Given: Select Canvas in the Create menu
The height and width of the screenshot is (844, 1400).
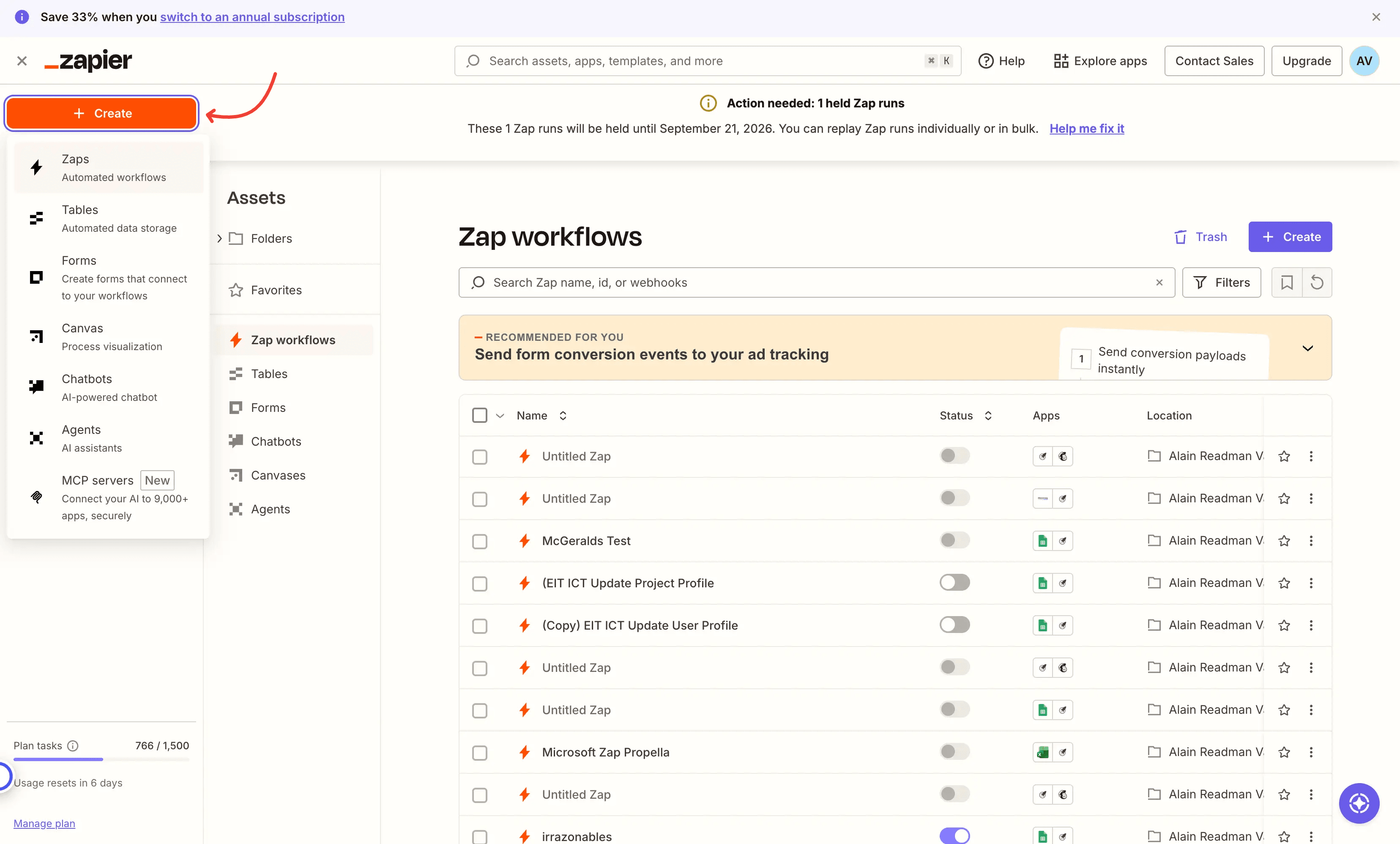Looking at the screenshot, I should 108,337.
